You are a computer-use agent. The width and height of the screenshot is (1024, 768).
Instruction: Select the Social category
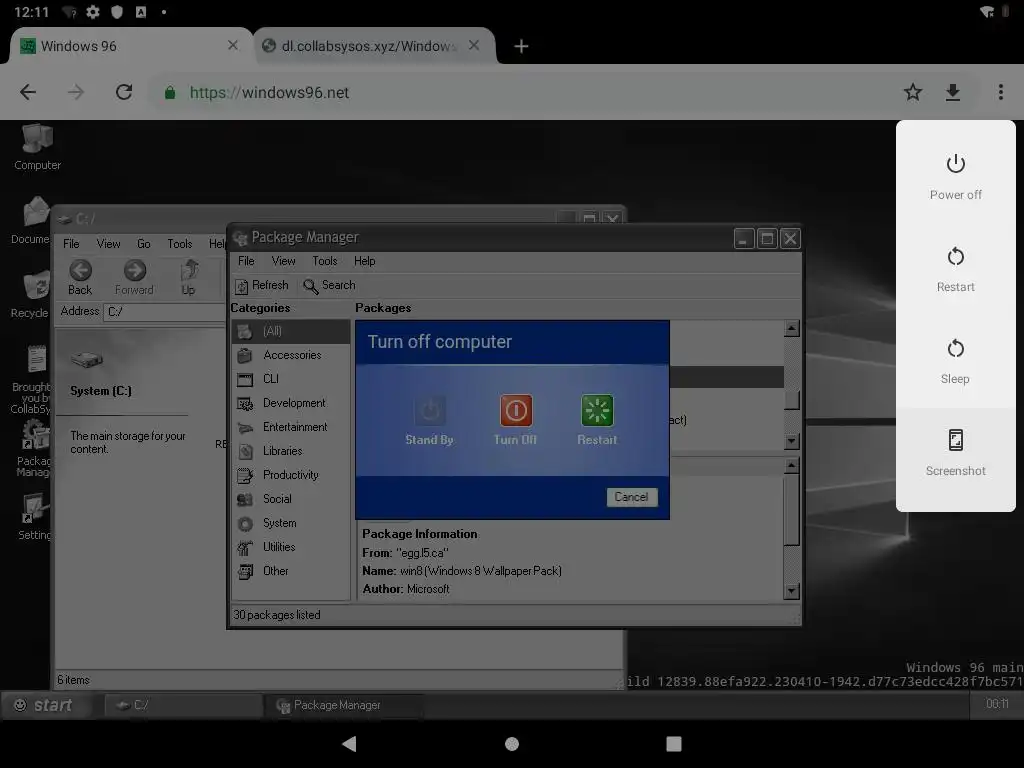pos(291,499)
